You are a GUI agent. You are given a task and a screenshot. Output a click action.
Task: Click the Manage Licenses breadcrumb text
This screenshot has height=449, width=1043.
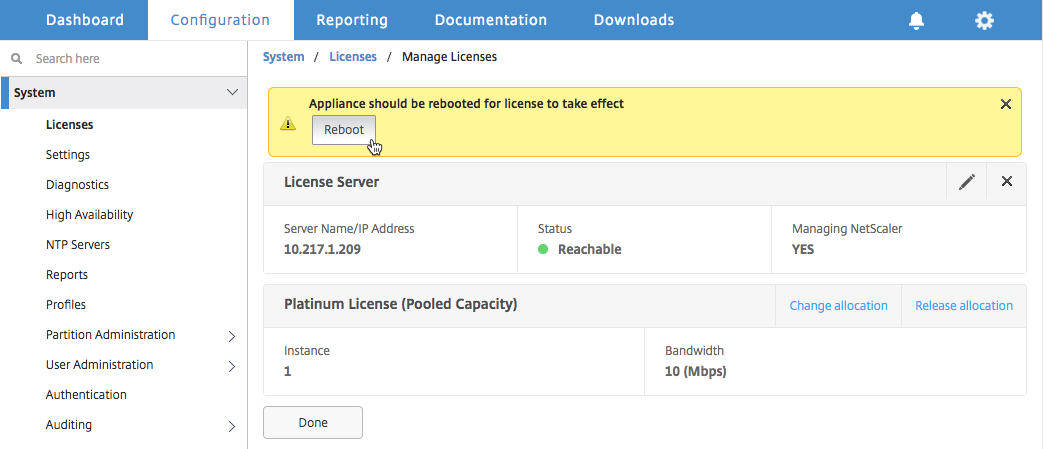[x=450, y=57]
